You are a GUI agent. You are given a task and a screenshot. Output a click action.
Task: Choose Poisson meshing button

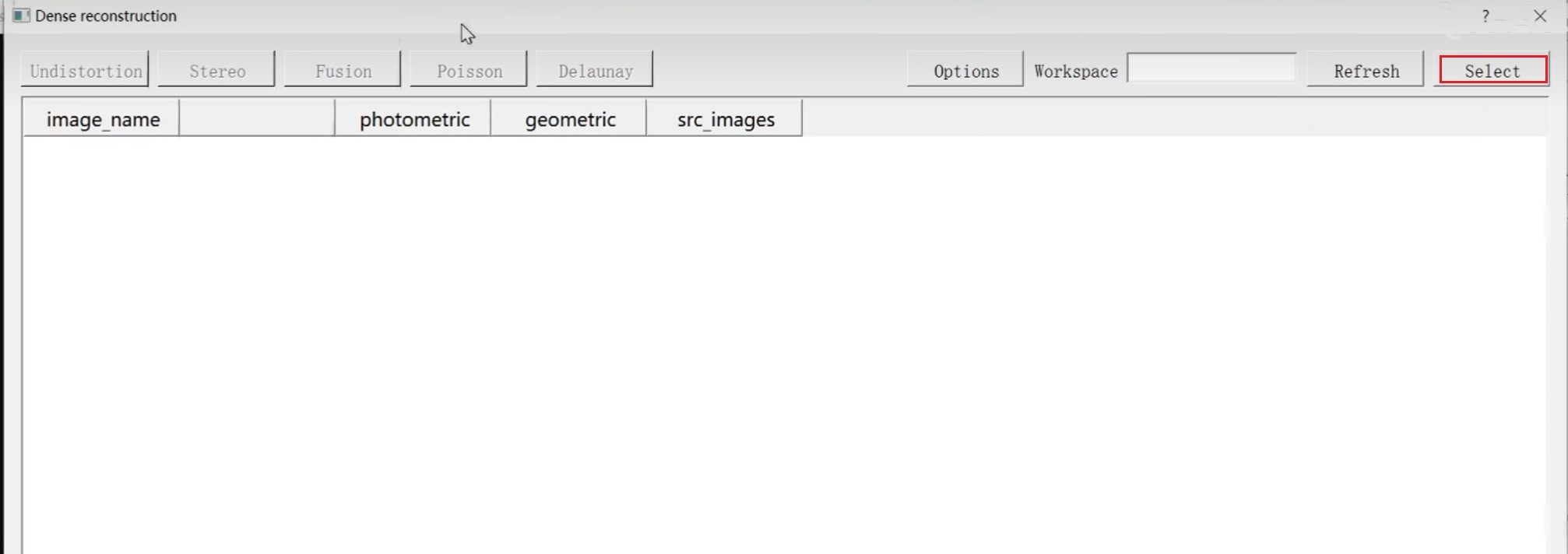469,70
